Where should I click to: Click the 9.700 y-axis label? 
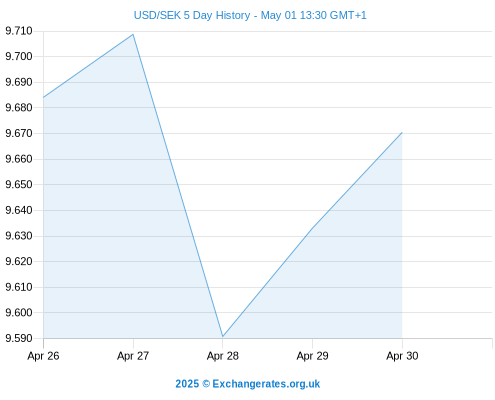[x=19, y=56]
